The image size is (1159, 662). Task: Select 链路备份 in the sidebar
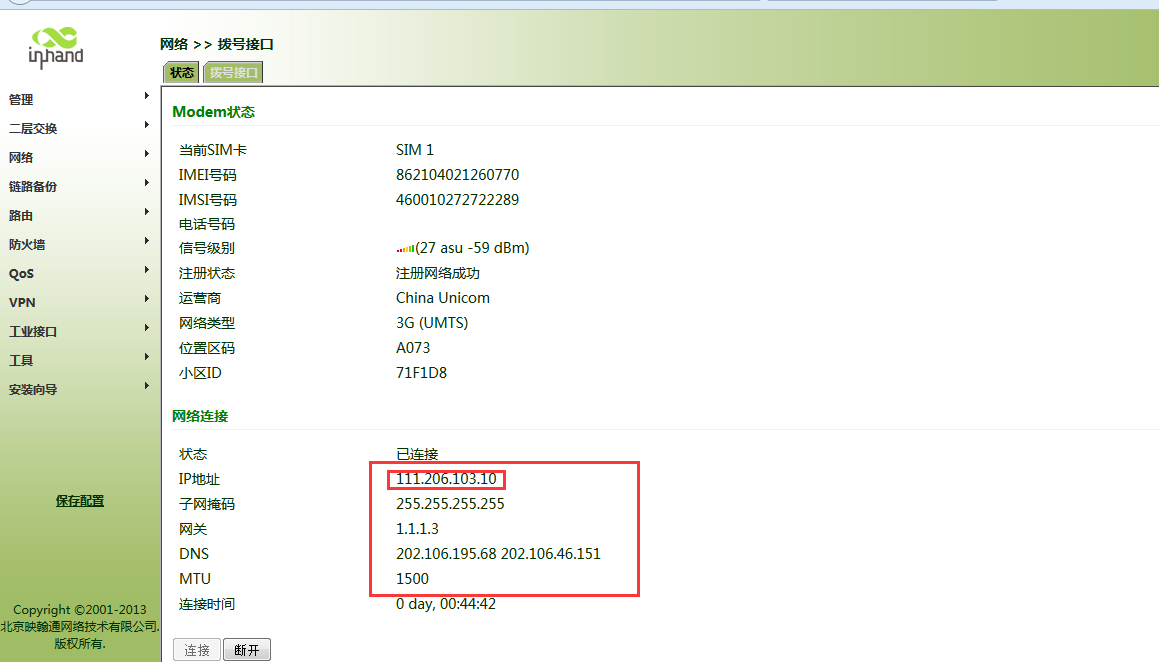coord(33,187)
